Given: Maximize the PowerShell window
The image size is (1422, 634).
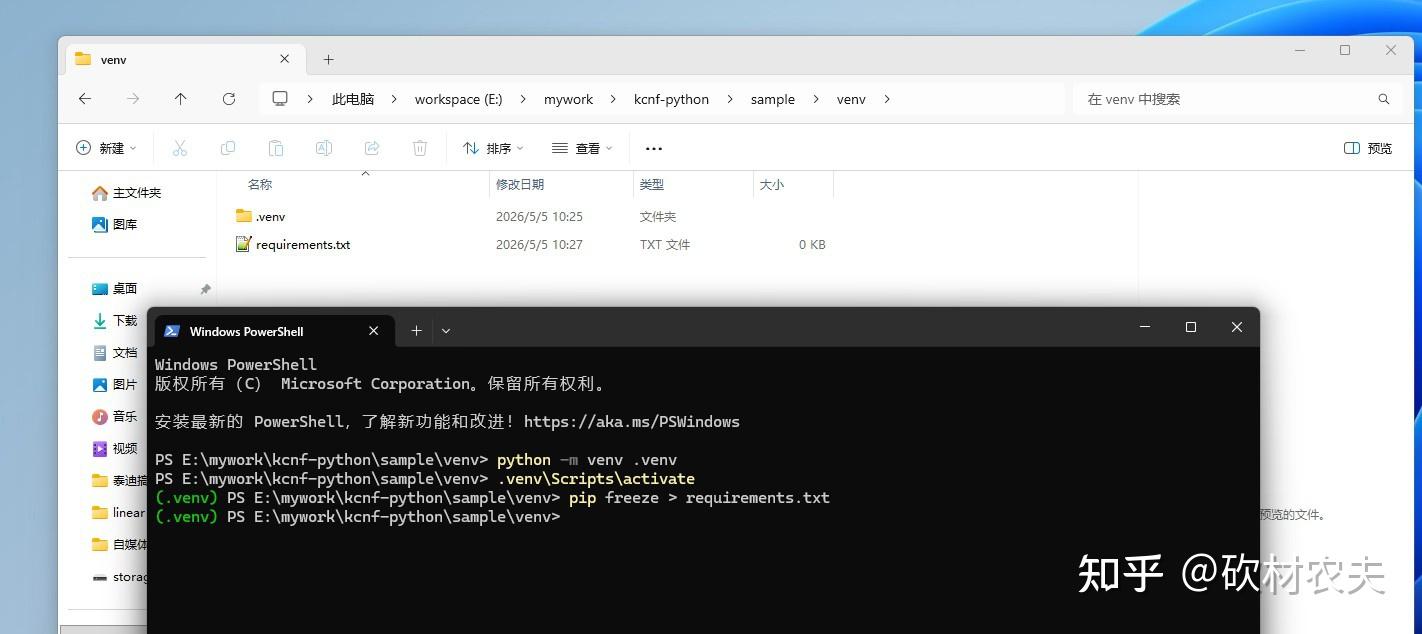Looking at the screenshot, I should point(1191,327).
